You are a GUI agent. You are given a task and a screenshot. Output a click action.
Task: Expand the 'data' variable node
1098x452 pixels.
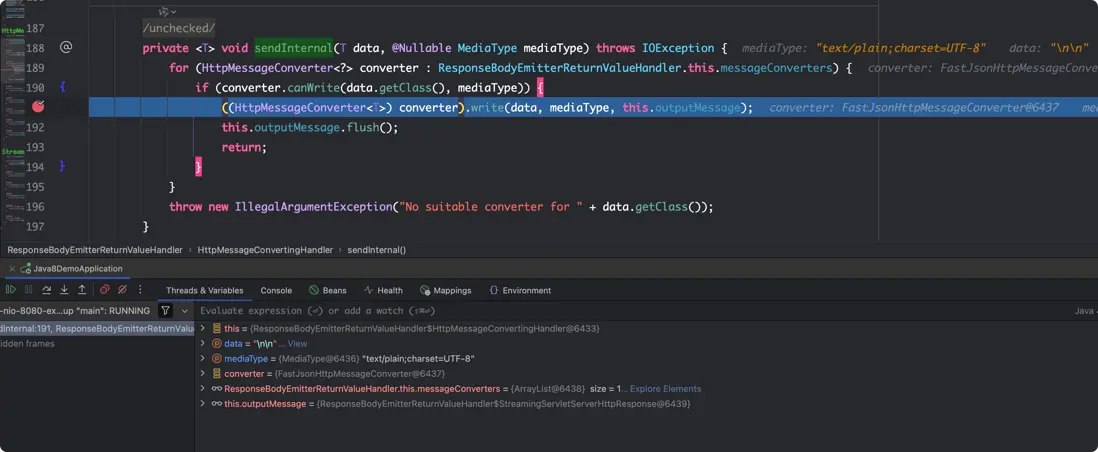203,343
